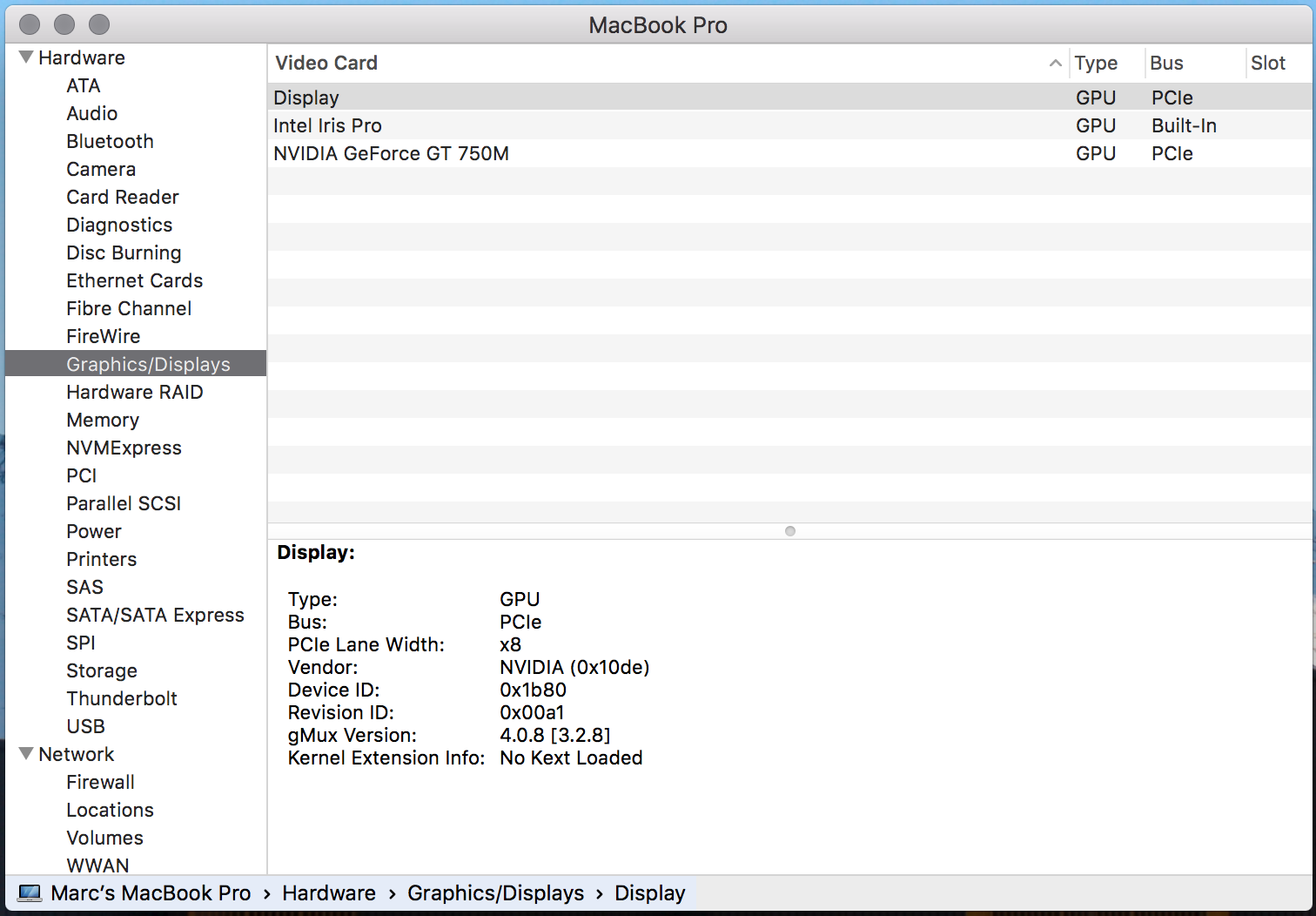Viewport: 1316px width, 916px height.
Task: Select Camera in the hardware list
Action: [101, 169]
